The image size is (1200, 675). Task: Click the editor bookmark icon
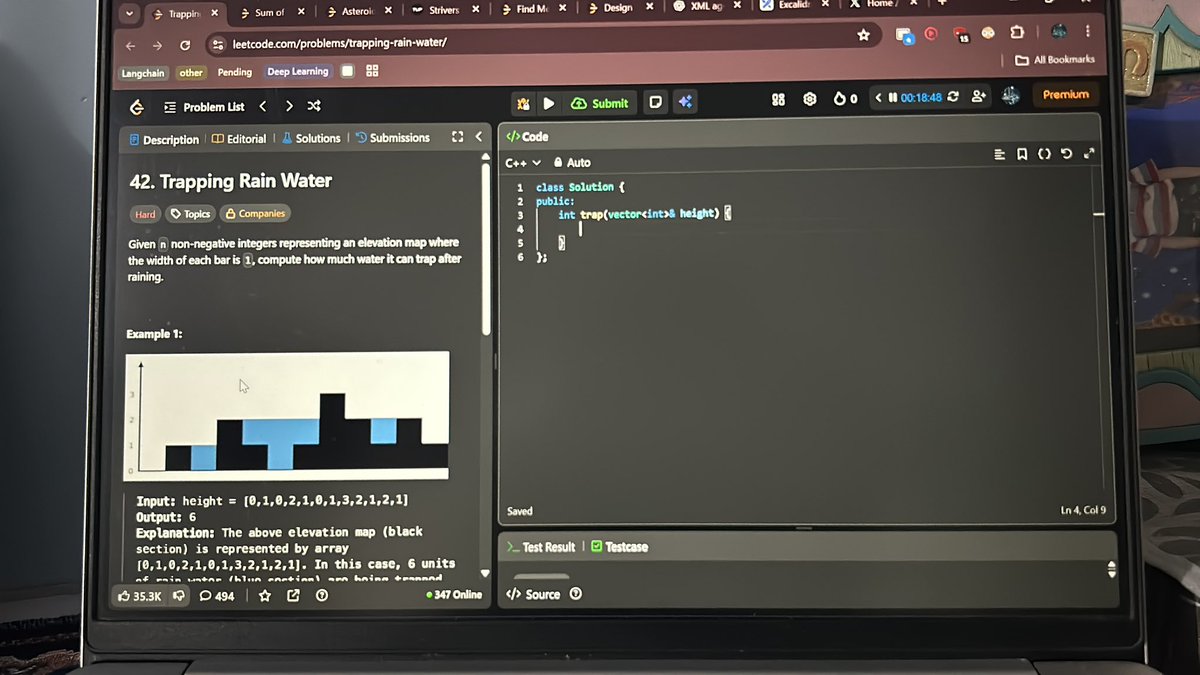(x=1021, y=155)
